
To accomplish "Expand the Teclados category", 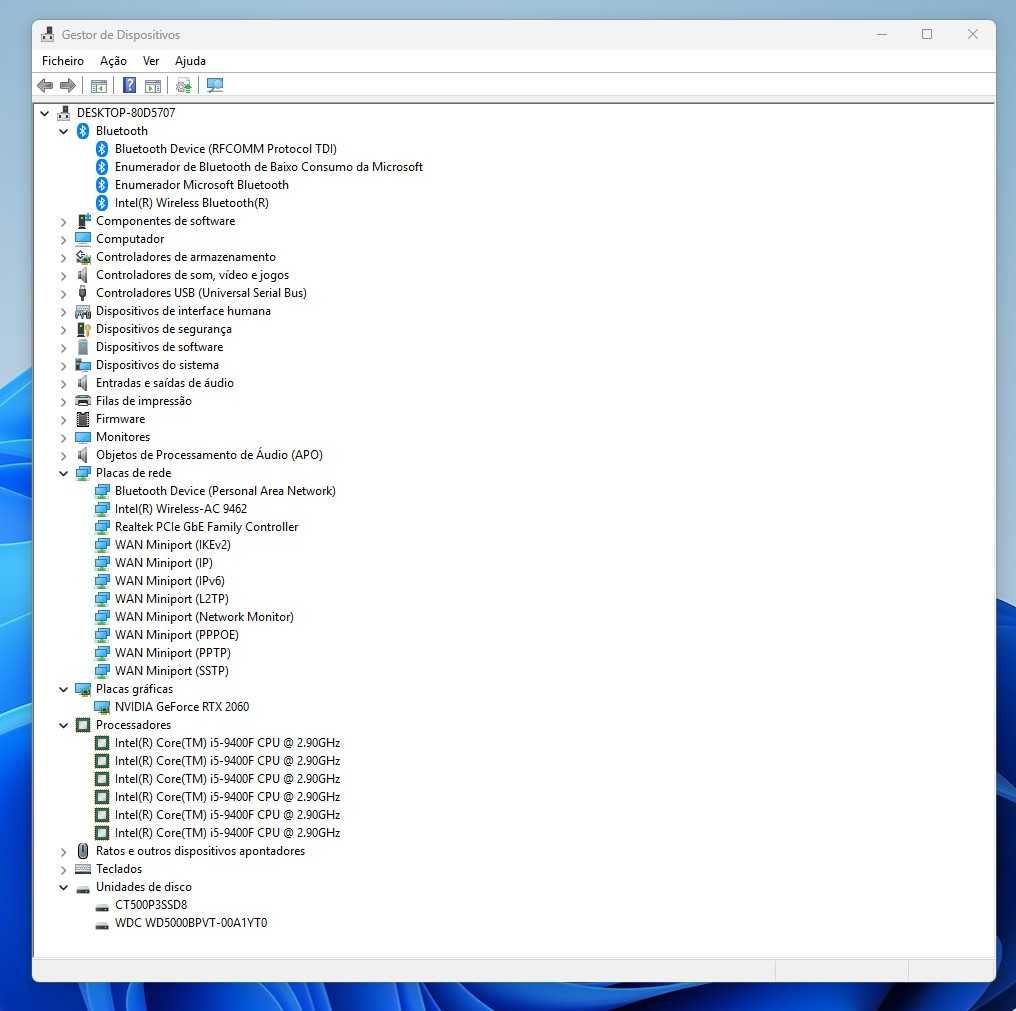I will 64,870.
